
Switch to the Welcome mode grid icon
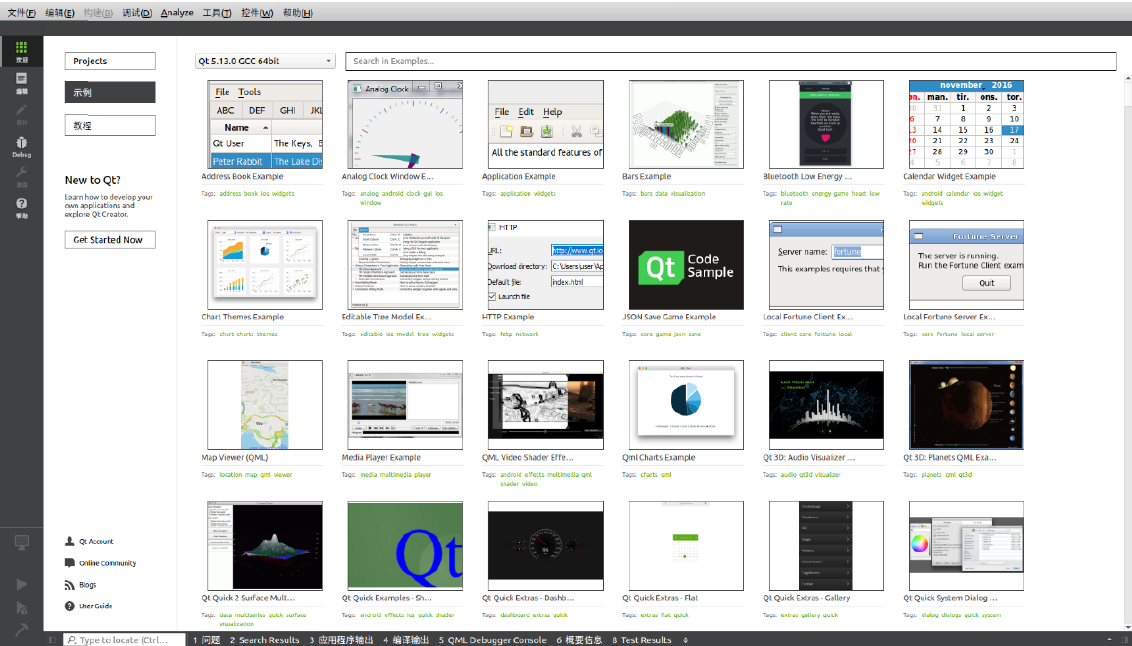click(22, 48)
